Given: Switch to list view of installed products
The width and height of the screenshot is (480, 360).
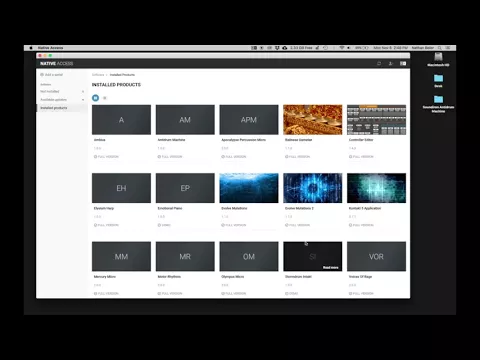Looking at the screenshot, I should point(105,98).
